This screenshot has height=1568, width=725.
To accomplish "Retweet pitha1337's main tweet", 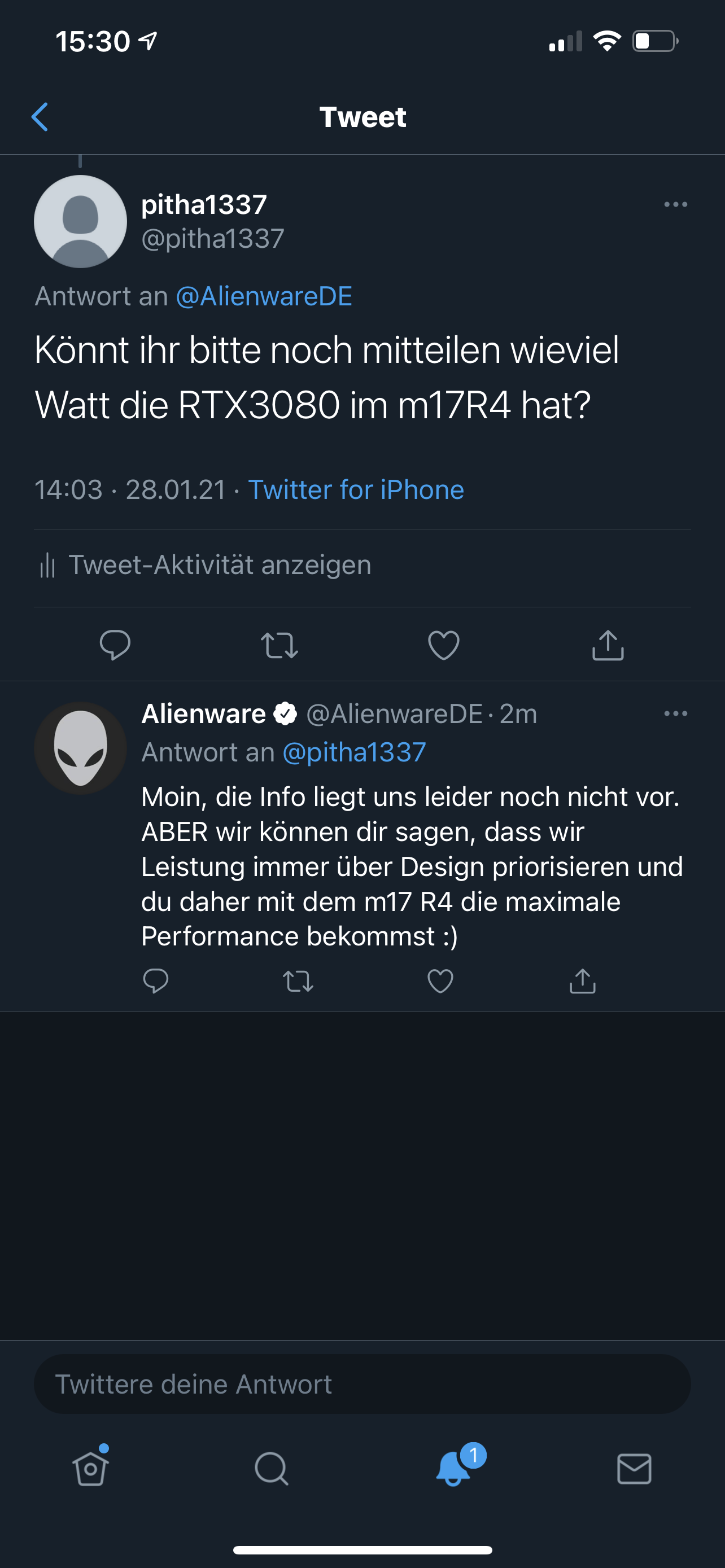I will coord(279,645).
